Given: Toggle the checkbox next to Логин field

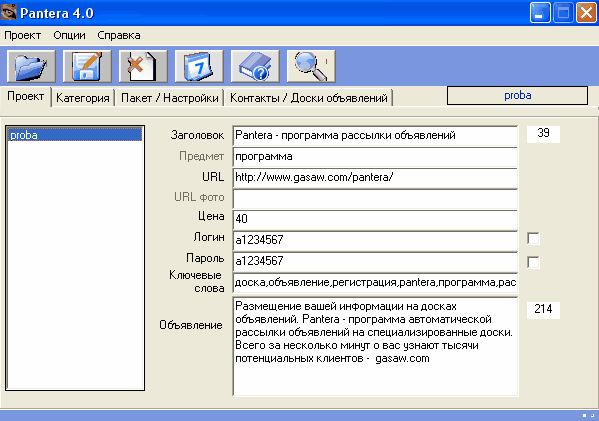Looking at the screenshot, I should click(533, 238).
